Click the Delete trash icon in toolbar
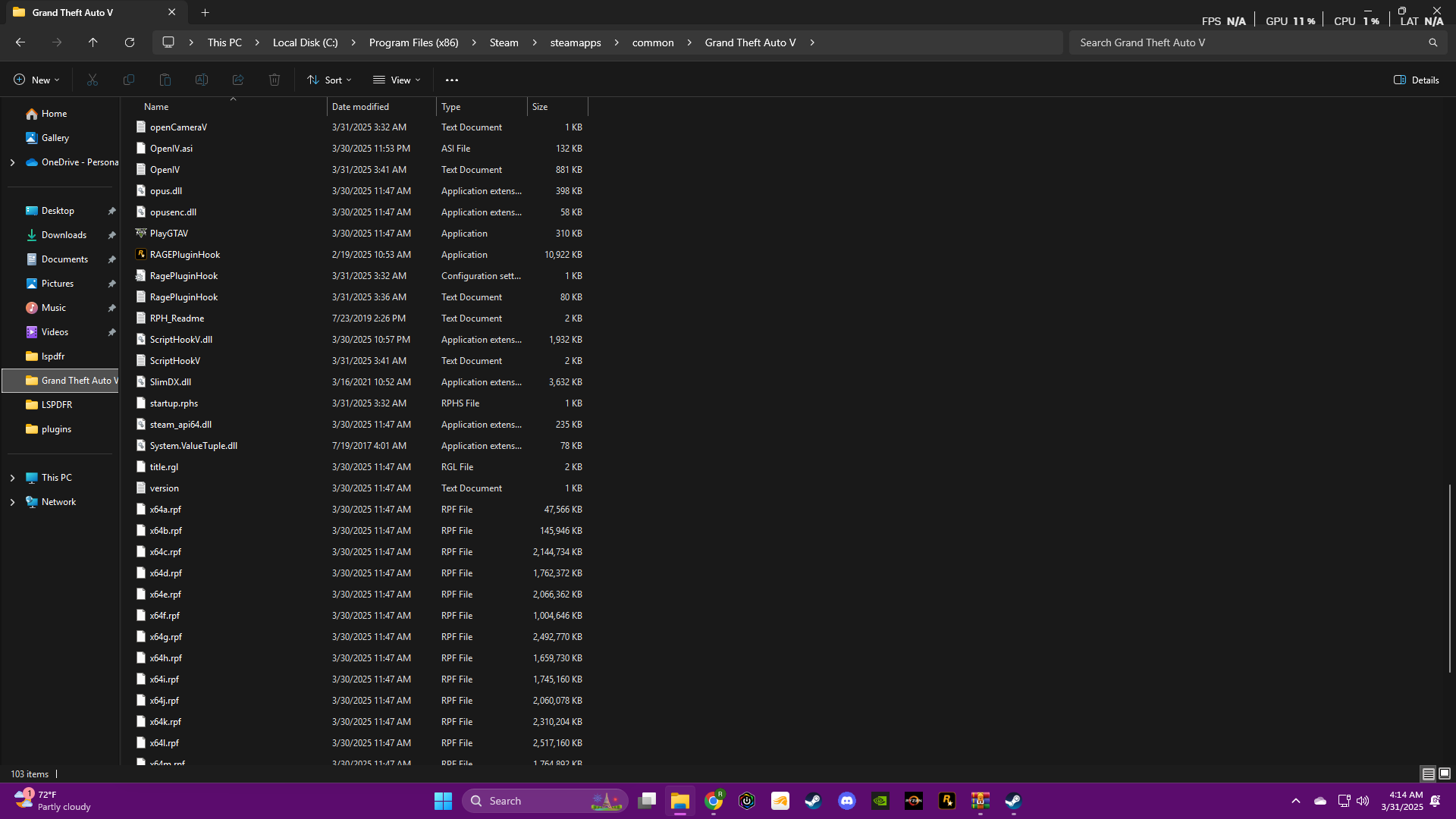This screenshot has width=1456, height=819. (275, 80)
